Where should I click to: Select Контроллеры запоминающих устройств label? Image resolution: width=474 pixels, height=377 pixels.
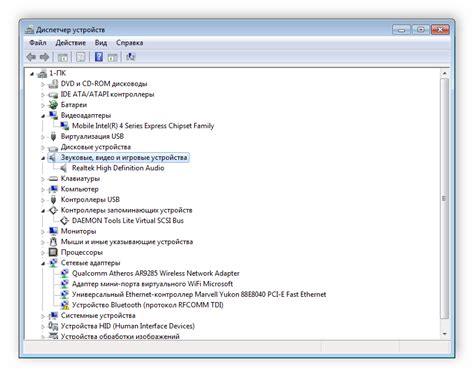[126, 210]
